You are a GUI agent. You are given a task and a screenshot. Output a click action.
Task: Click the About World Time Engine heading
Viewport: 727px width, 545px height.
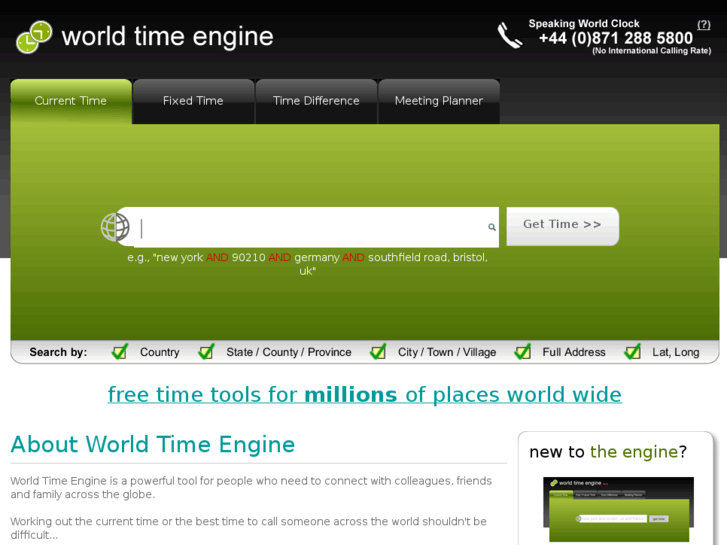click(153, 444)
